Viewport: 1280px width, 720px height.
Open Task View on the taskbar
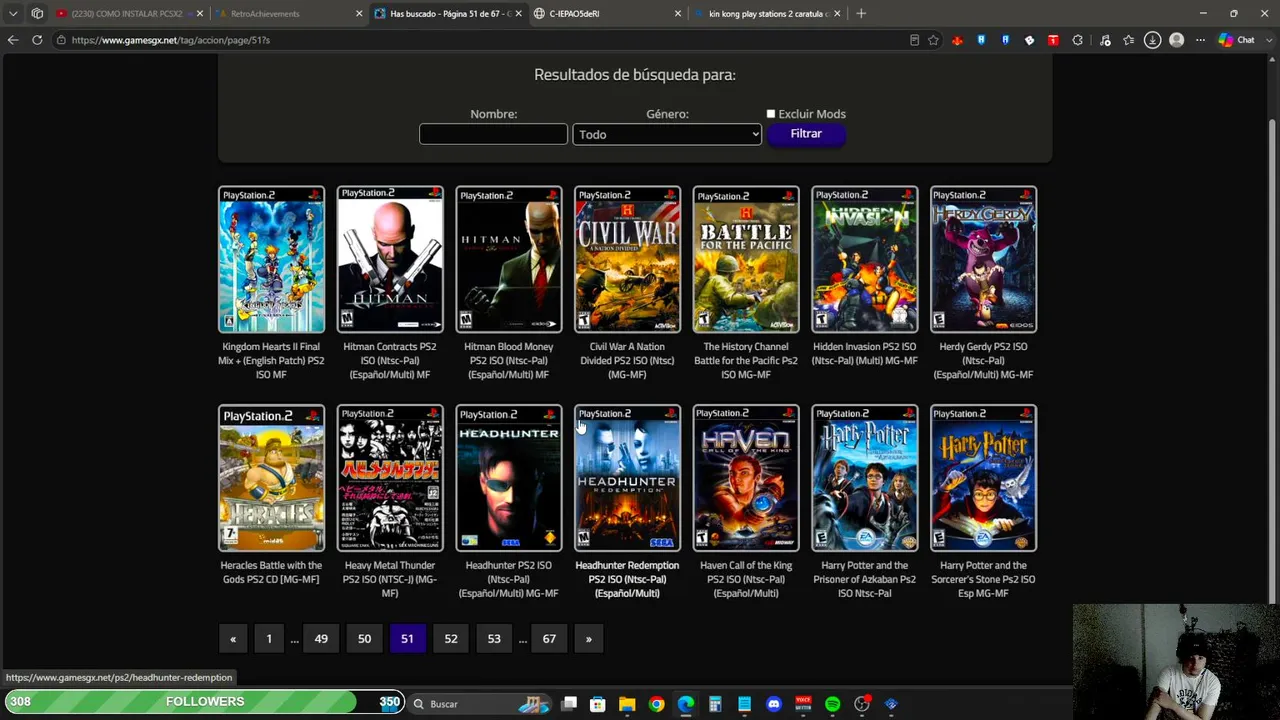tap(569, 704)
